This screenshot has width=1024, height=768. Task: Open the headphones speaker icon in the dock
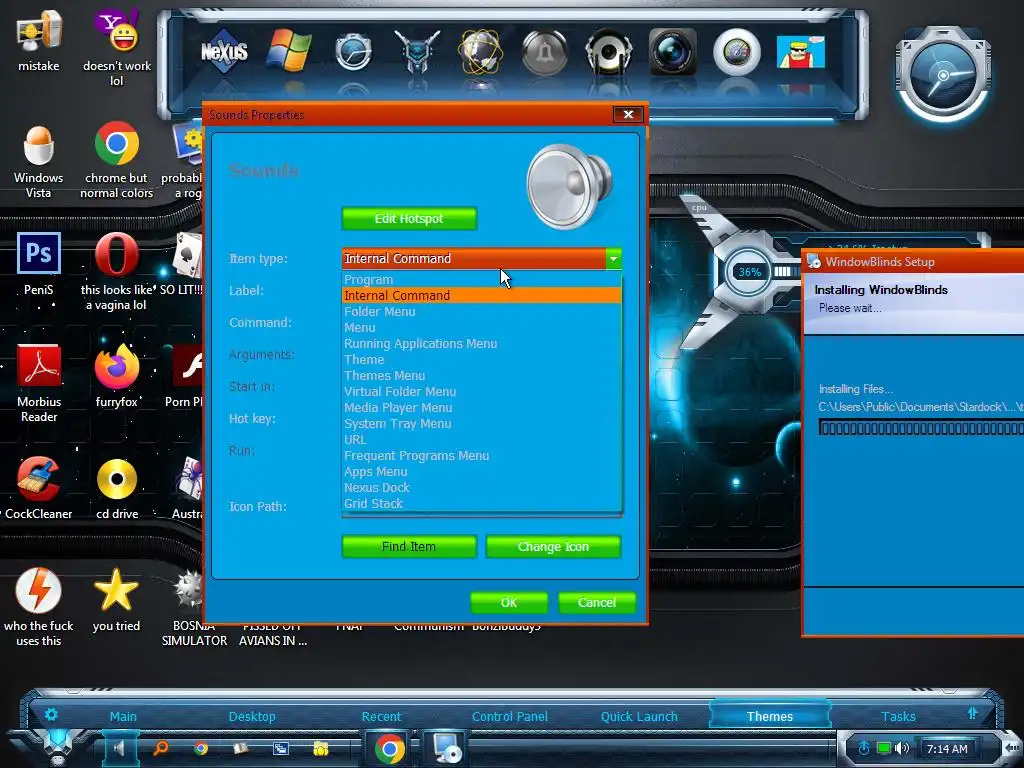pos(609,51)
